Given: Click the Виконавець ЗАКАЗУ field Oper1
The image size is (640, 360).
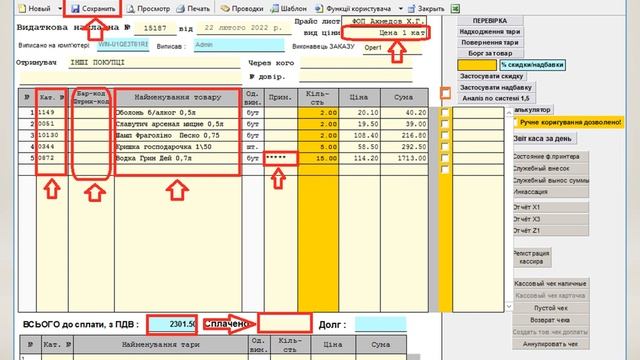Looking at the screenshot, I should coord(392,48).
